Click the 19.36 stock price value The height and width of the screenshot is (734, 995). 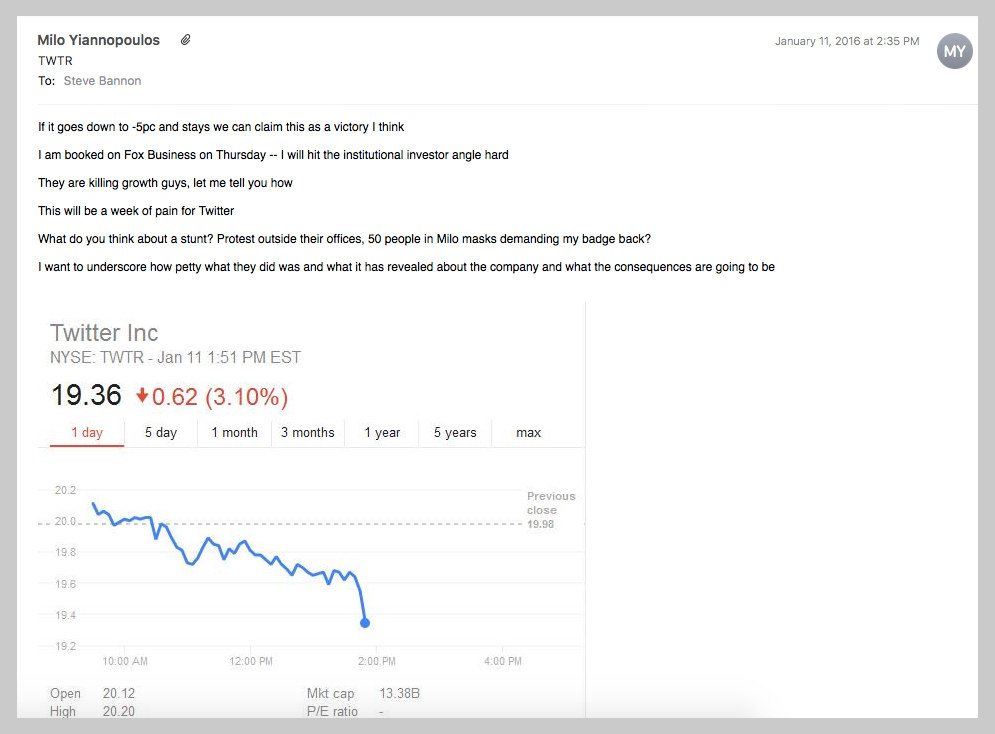pyautogui.click(x=86, y=395)
